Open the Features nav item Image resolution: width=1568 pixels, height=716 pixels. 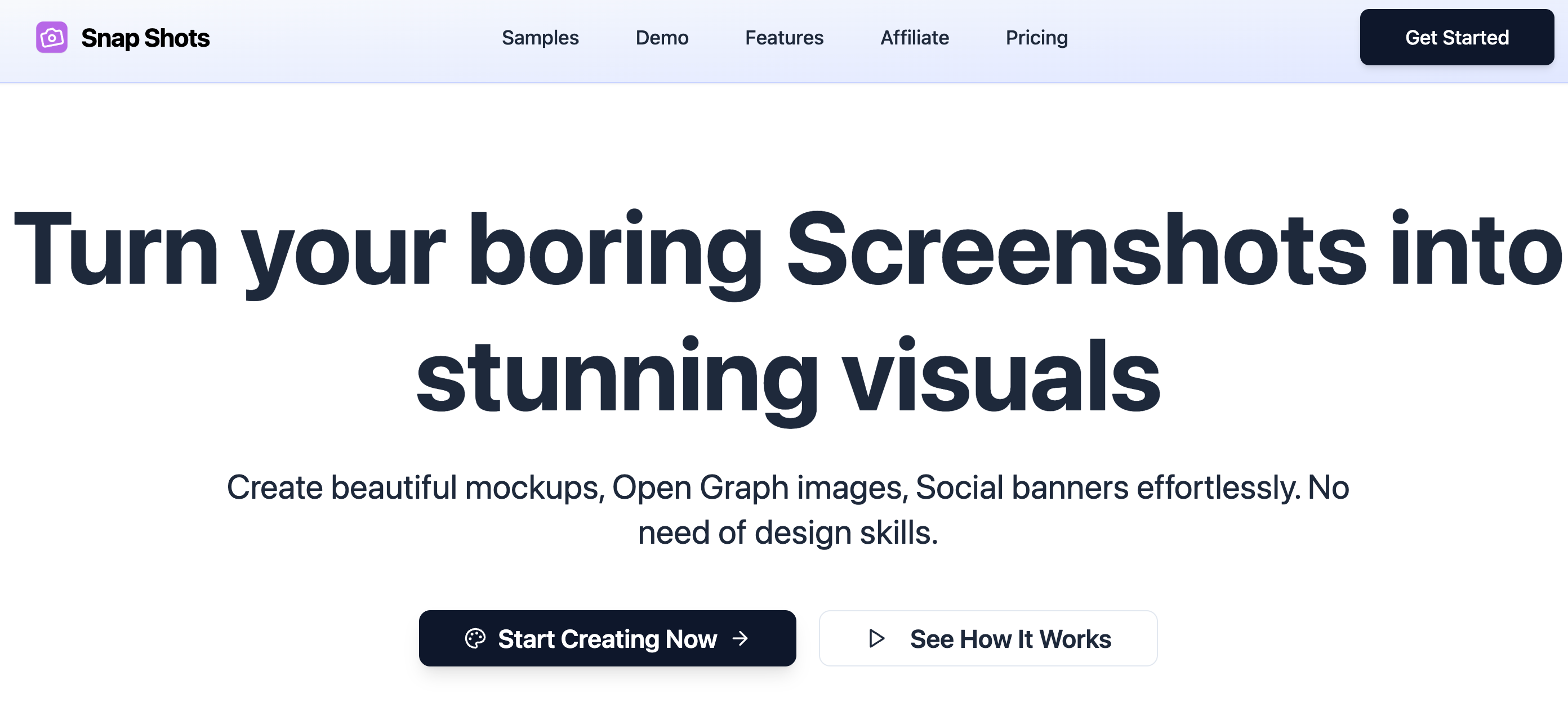tap(784, 38)
